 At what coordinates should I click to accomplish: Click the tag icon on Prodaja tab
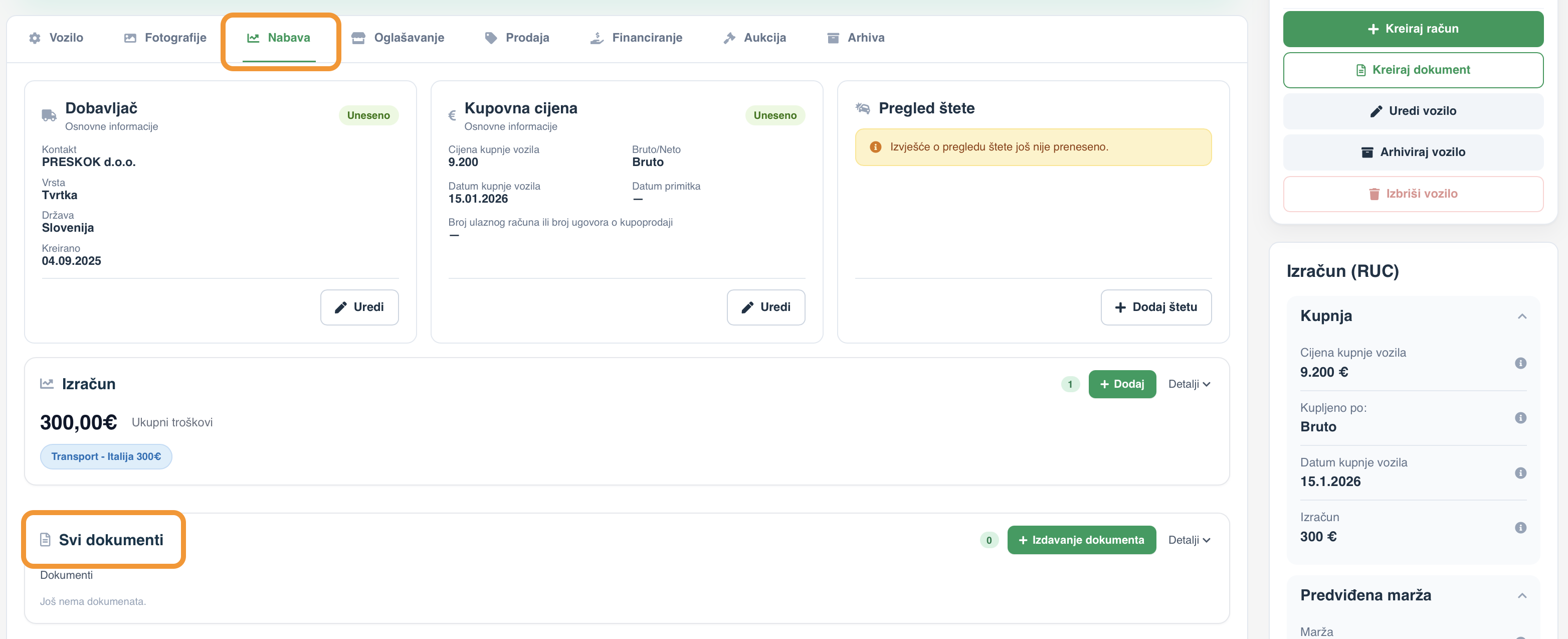tap(491, 38)
